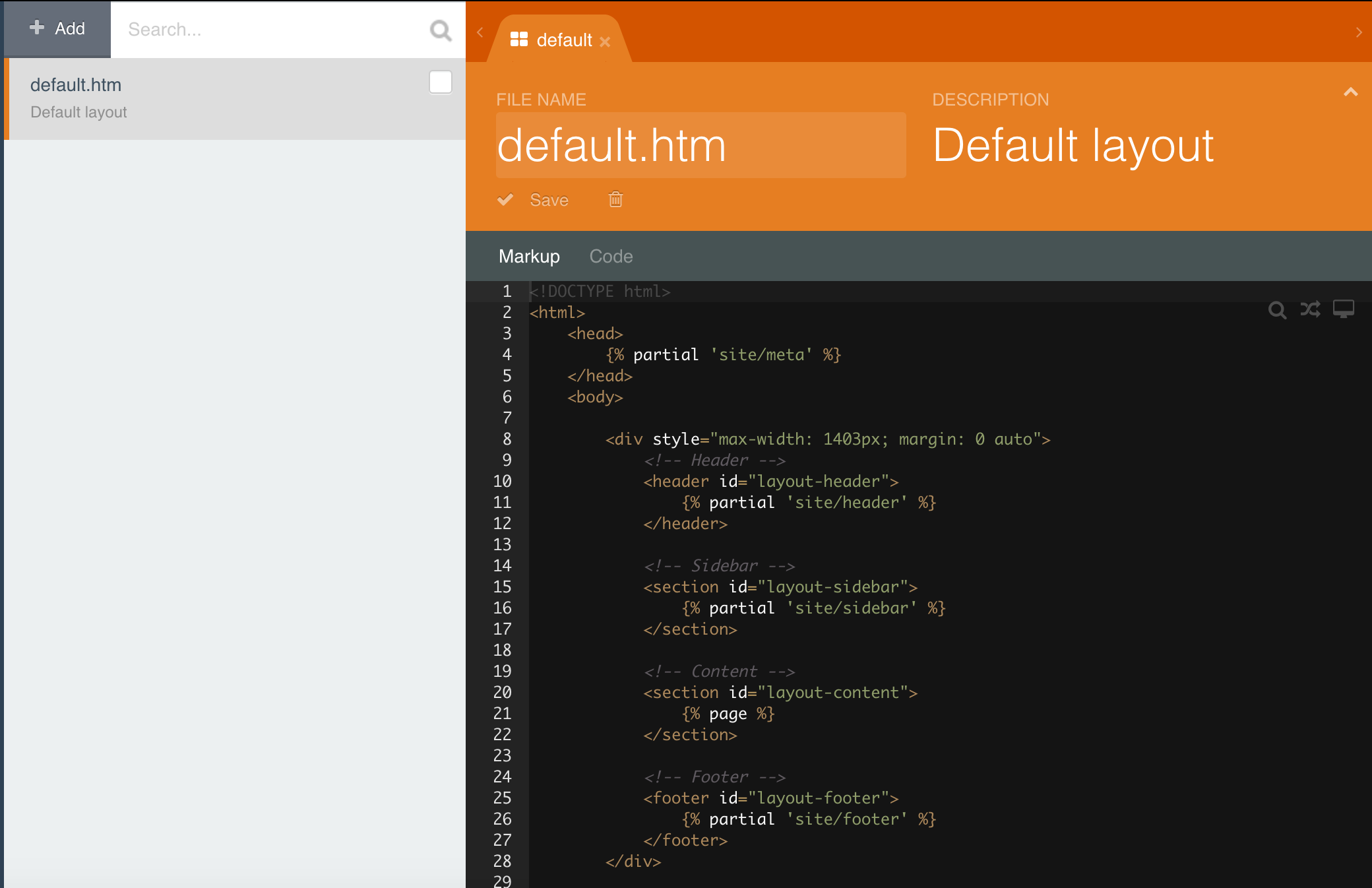Click the editor shuffle/replace icon
The image size is (1372, 888).
click(1310, 309)
